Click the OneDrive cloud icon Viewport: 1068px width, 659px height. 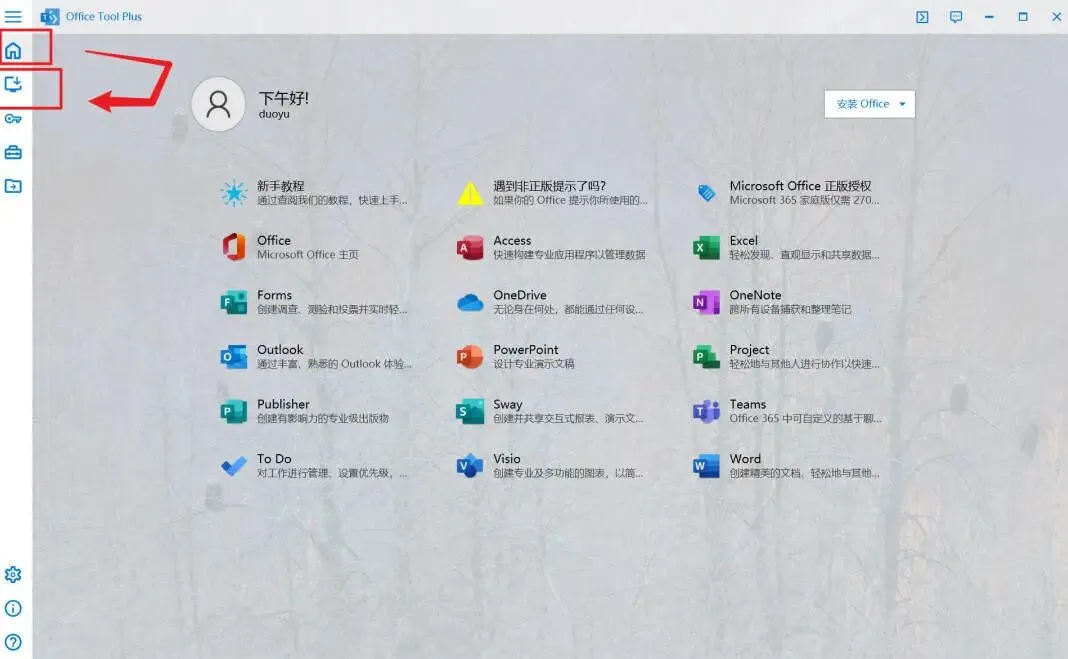pyautogui.click(x=470, y=302)
